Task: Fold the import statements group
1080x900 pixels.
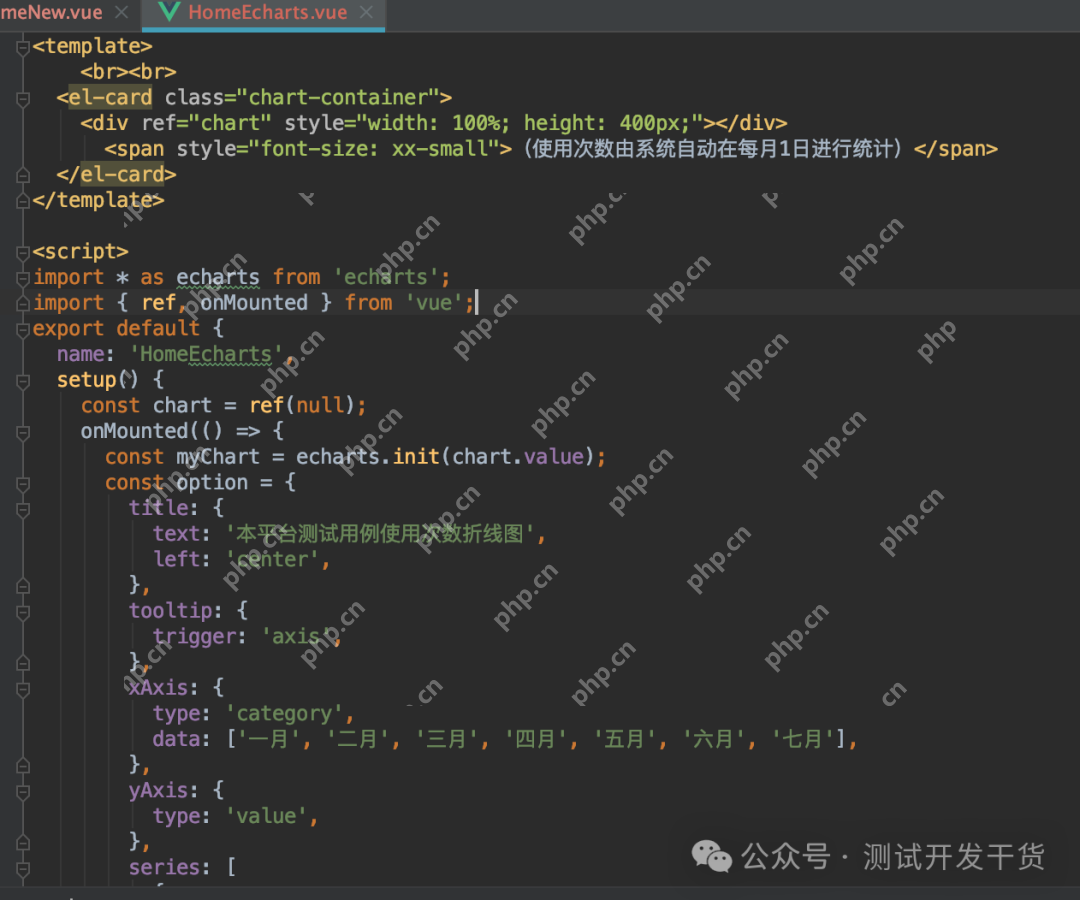Action: 23,278
